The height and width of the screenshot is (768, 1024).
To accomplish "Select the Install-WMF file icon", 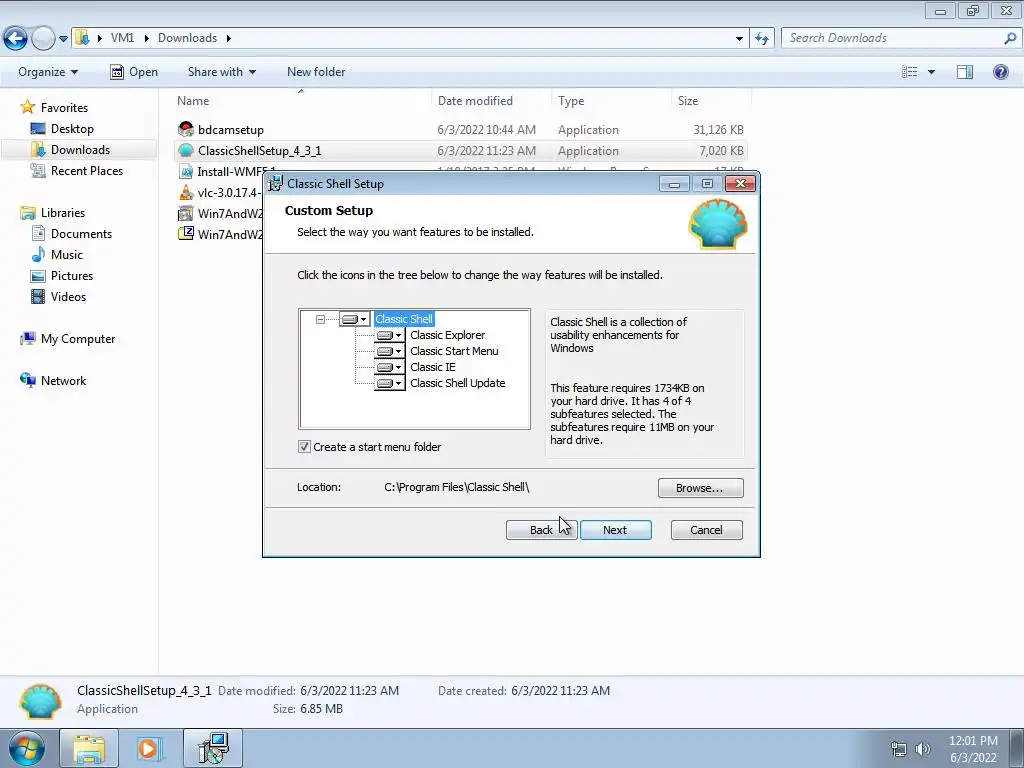I will (186, 172).
